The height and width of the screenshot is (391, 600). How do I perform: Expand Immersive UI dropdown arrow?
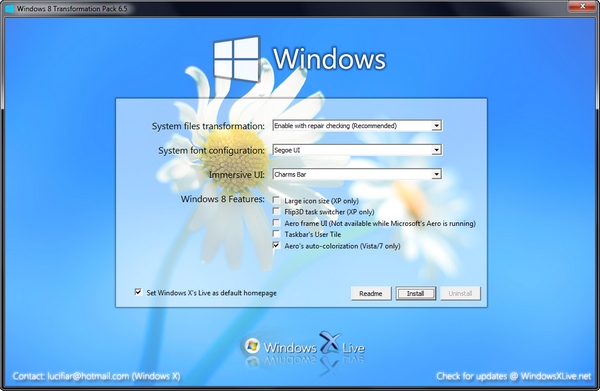[436, 174]
